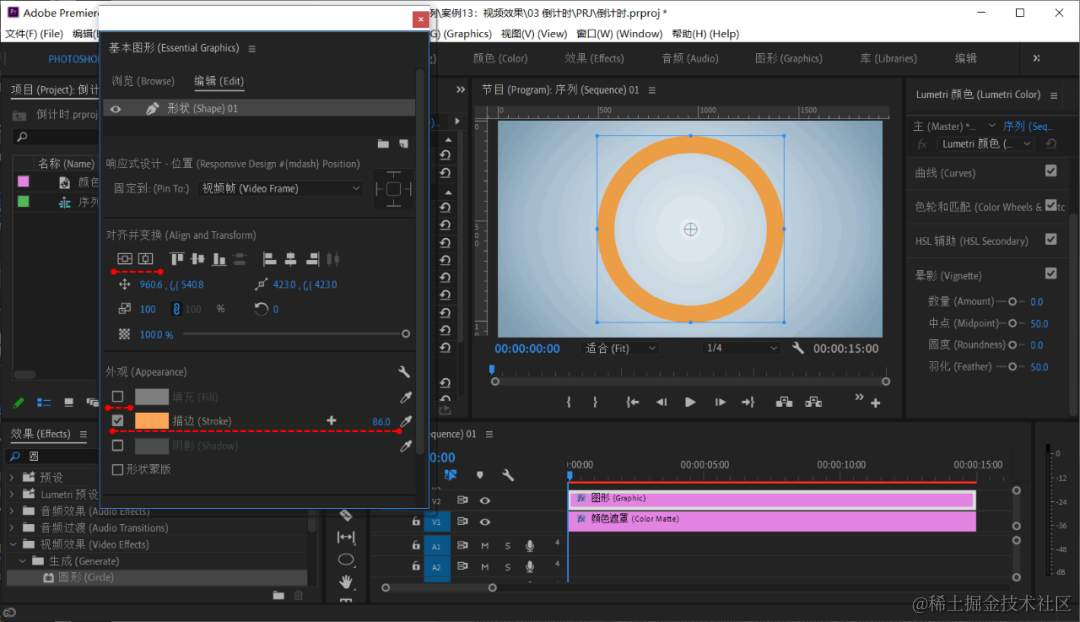The height and width of the screenshot is (622, 1080).
Task: Select the Color Matte clip on timeline
Action: 771,521
